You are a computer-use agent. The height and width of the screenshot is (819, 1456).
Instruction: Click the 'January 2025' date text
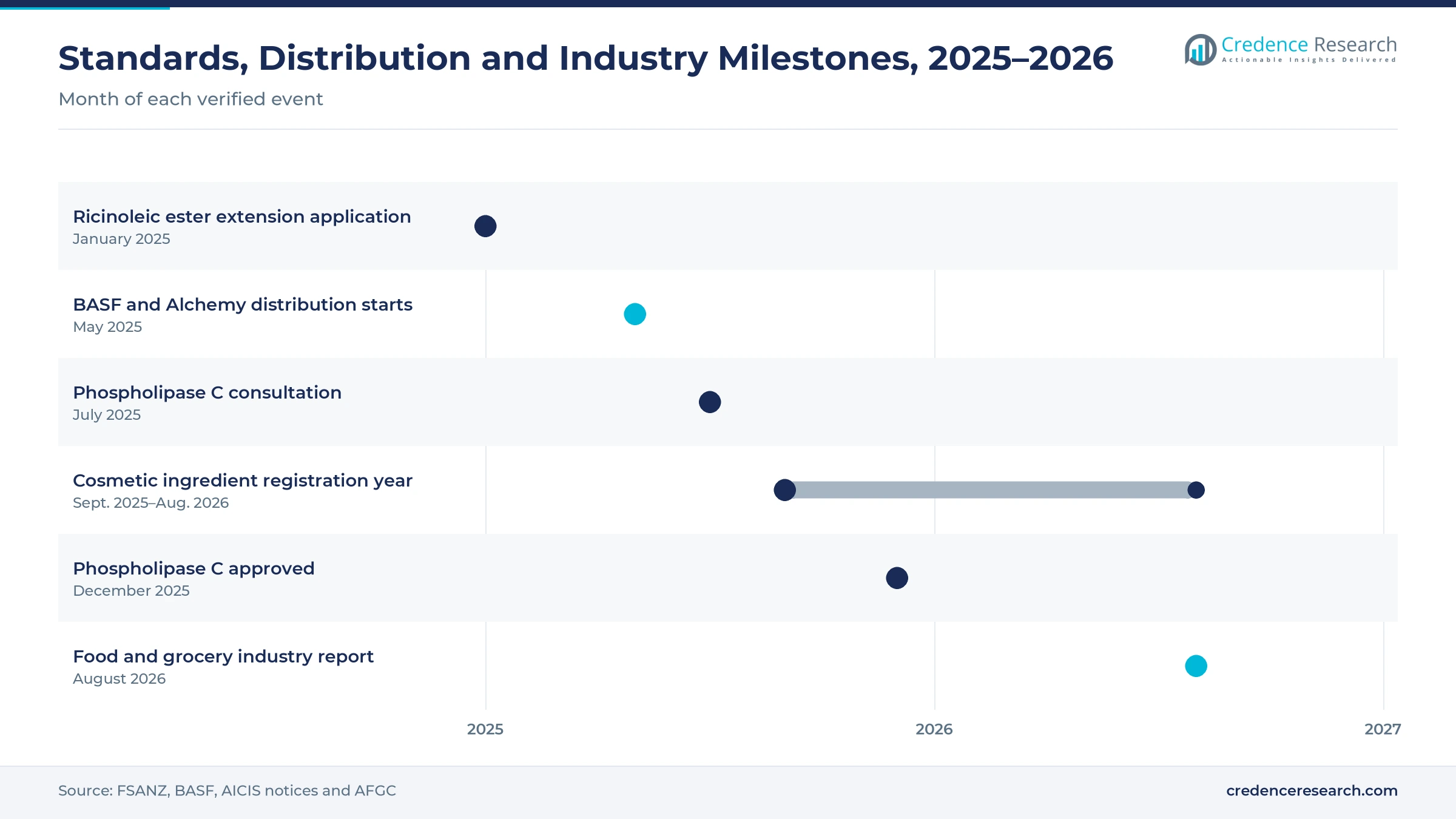(x=121, y=239)
